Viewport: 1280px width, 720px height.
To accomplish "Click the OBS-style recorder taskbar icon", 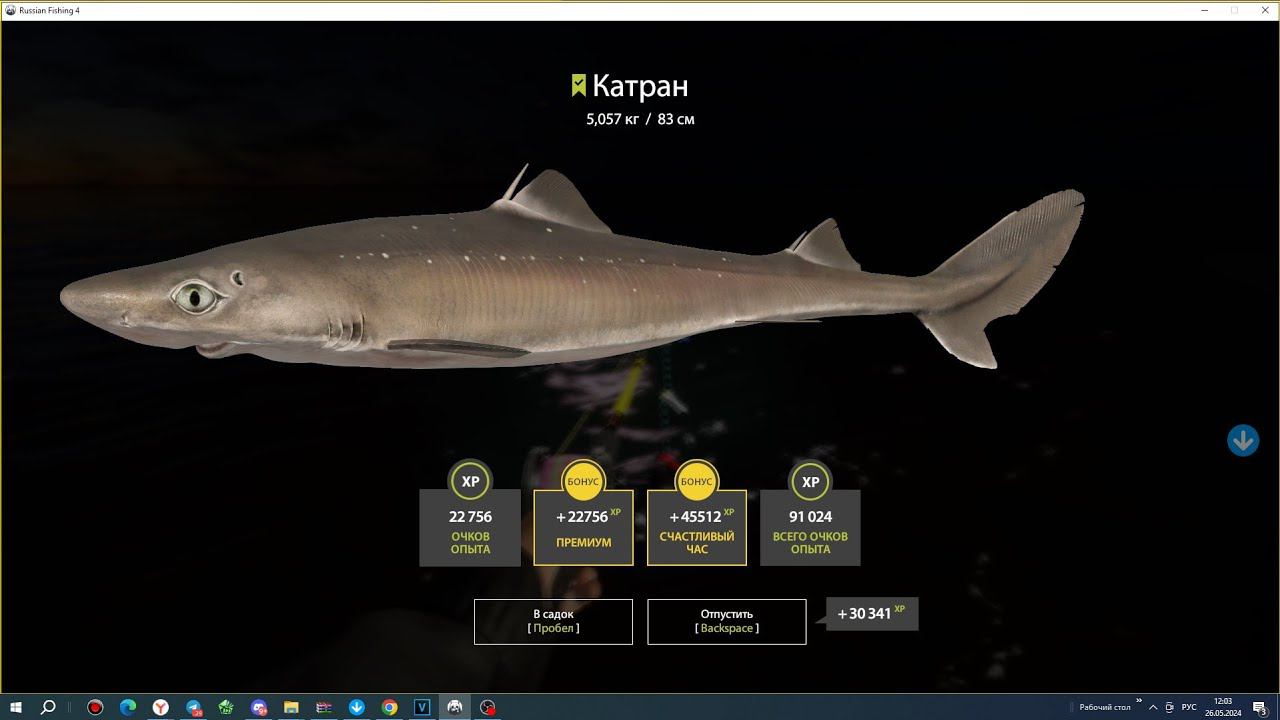I will click(488, 707).
